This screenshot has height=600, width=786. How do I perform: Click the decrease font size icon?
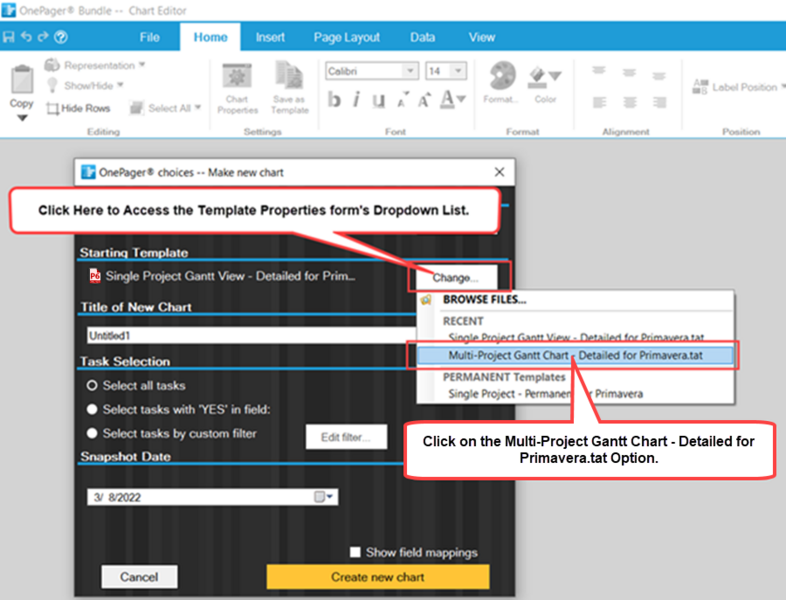click(x=403, y=100)
